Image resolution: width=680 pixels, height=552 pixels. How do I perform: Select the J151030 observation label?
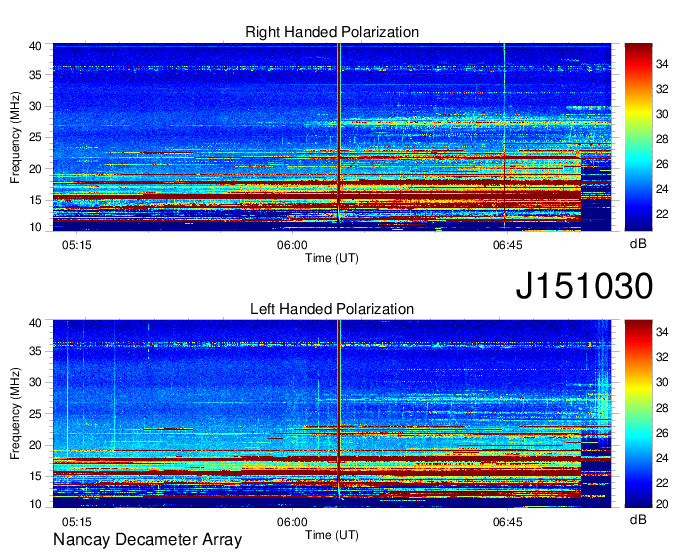click(x=584, y=286)
